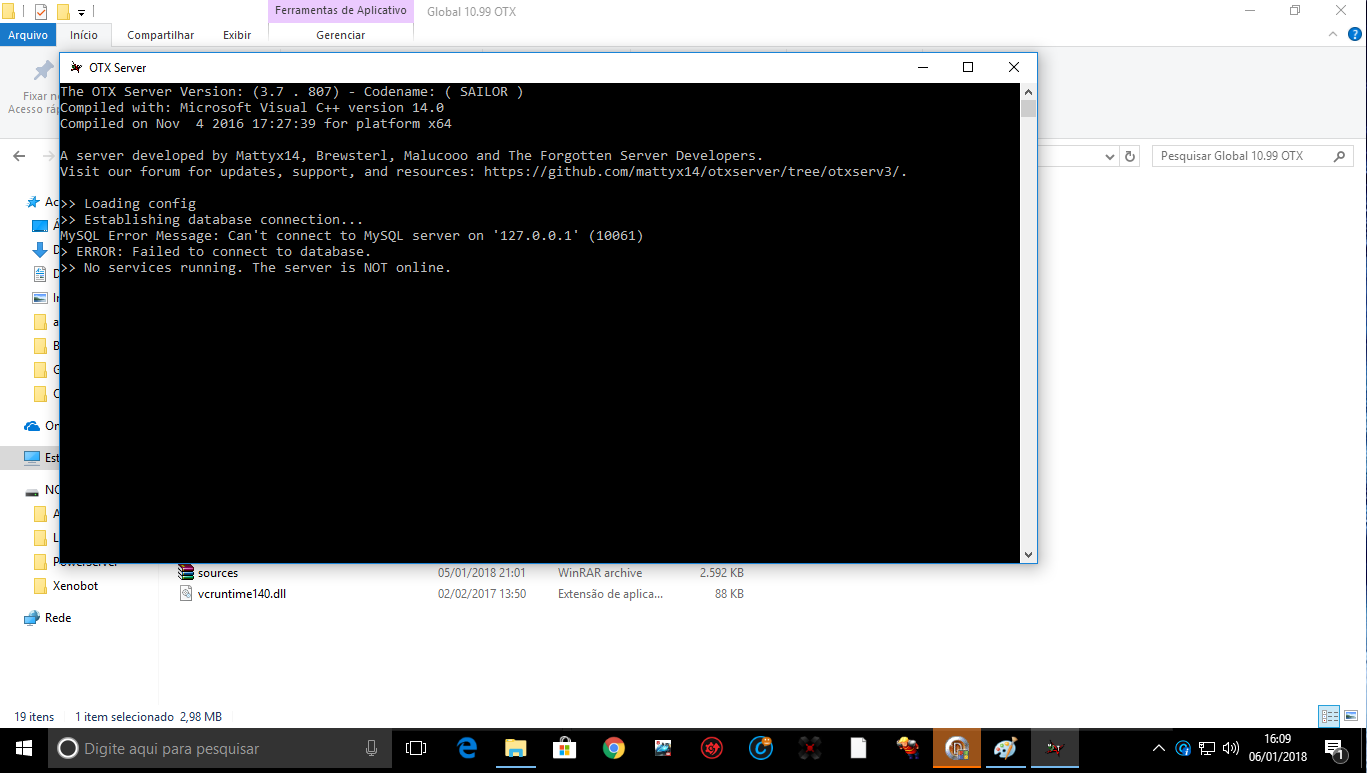Click the console scrollbar up arrow
This screenshot has height=773, width=1367.
[x=1029, y=92]
